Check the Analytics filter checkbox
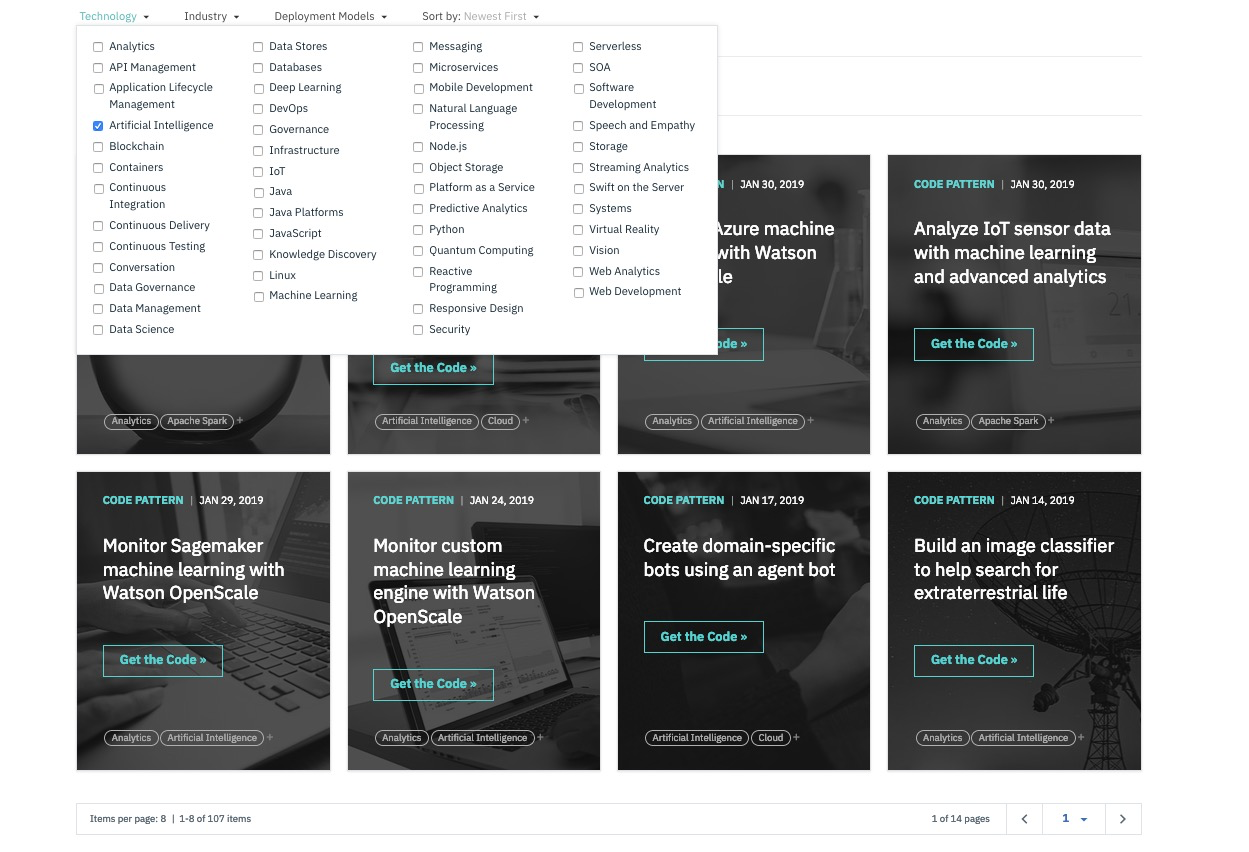The height and width of the screenshot is (852, 1249). coord(98,47)
